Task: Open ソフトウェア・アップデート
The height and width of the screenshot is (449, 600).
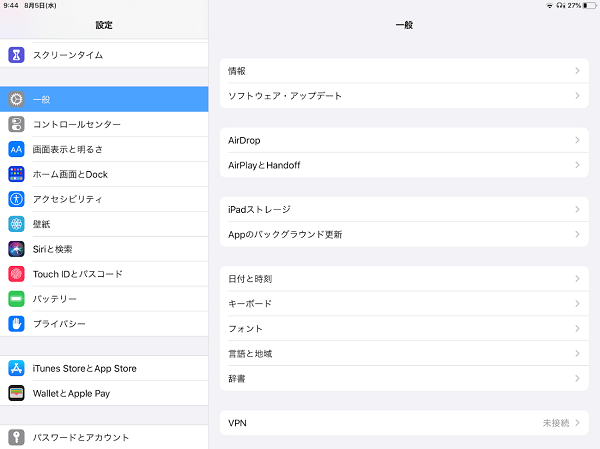Action: 404,96
